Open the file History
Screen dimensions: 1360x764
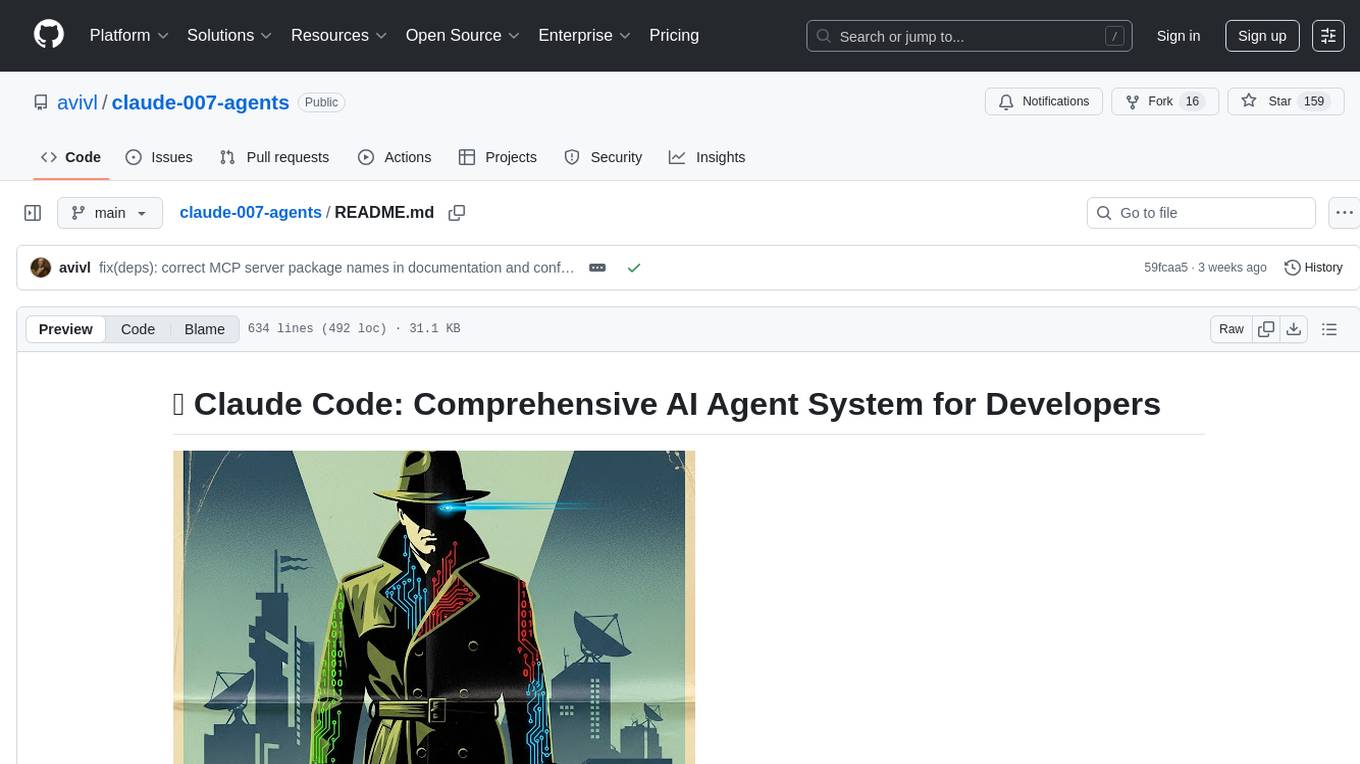pyautogui.click(x=1313, y=268)
